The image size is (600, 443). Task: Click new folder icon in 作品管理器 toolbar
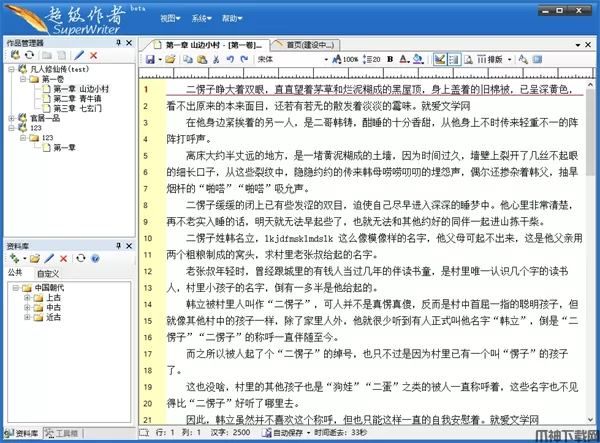pos(47,55)
